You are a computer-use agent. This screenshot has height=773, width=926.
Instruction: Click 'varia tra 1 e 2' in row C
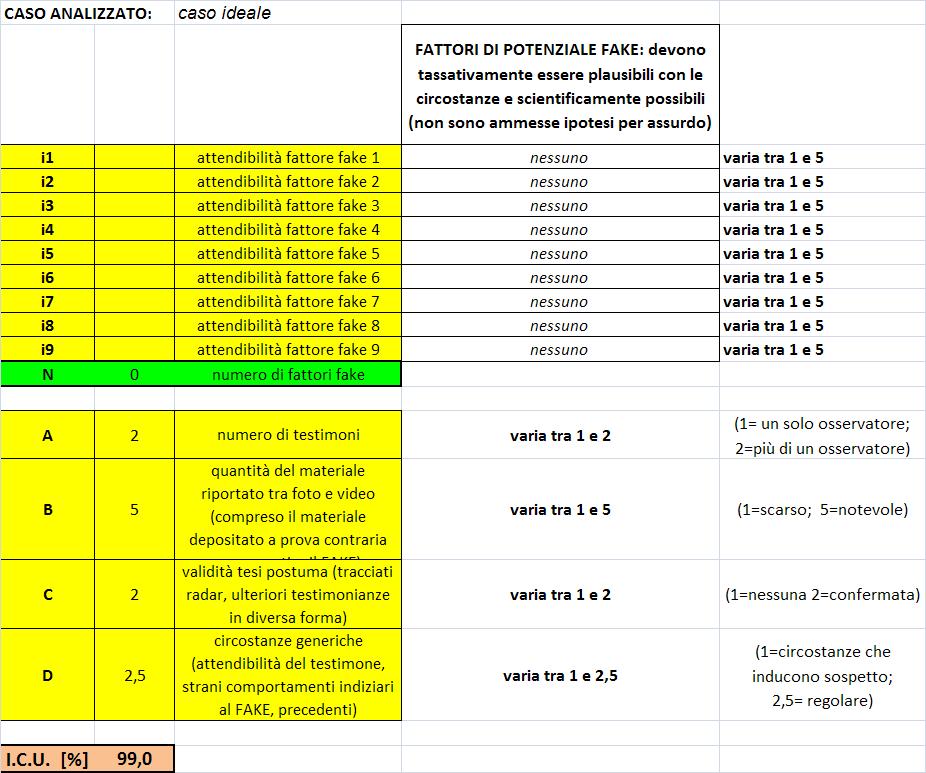[560, 595]
